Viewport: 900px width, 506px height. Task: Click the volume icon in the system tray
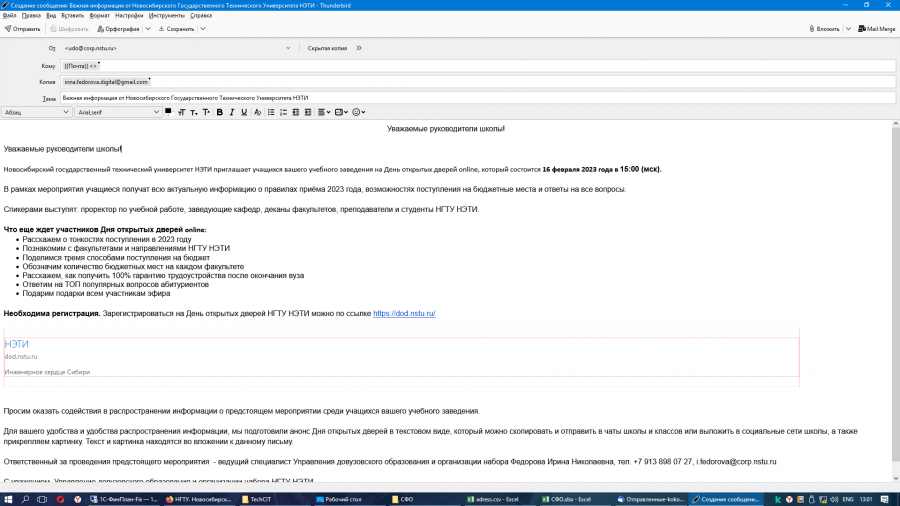(x=834, y=499)
